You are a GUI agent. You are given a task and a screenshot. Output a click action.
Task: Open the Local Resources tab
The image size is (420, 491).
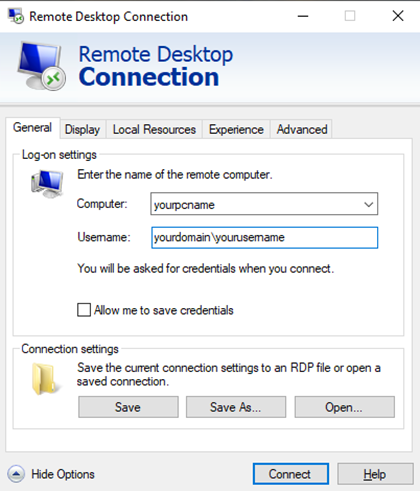click(154, 130)
